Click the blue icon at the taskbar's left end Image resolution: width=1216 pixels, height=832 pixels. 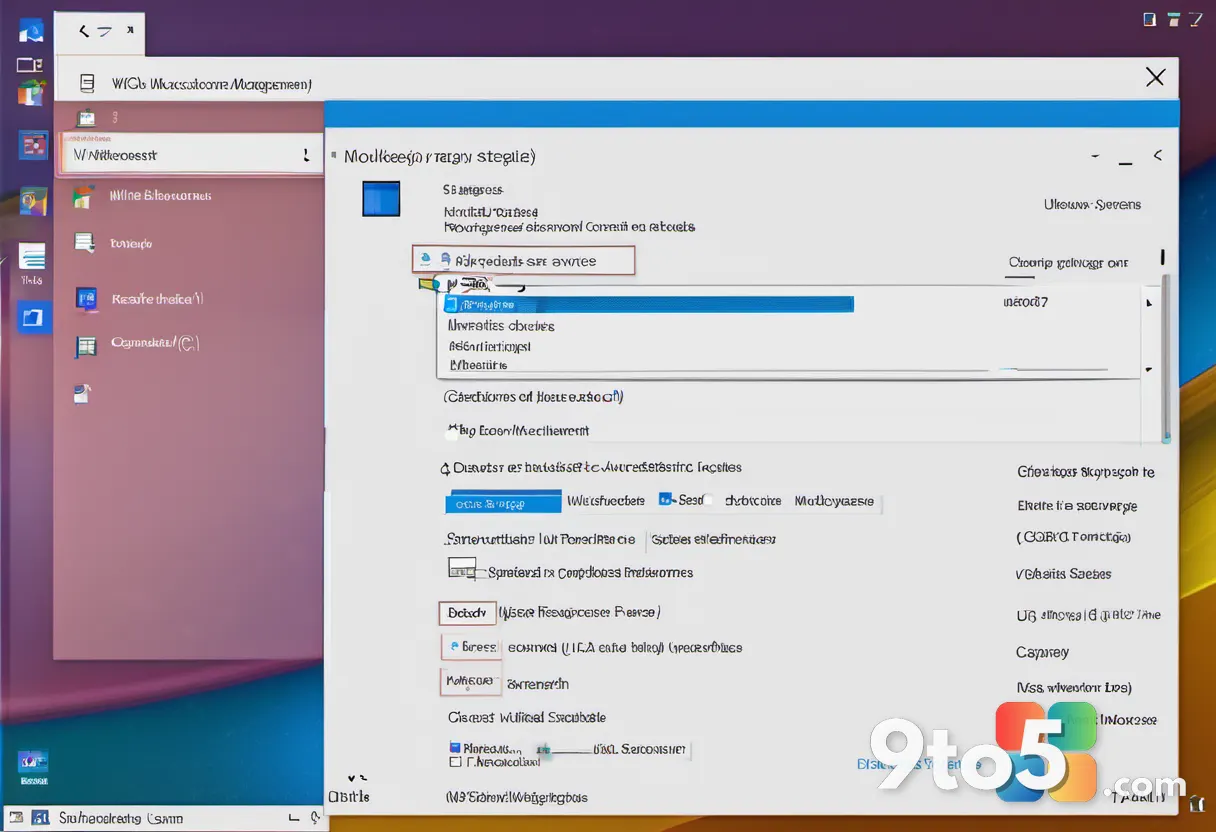(40, 818)
